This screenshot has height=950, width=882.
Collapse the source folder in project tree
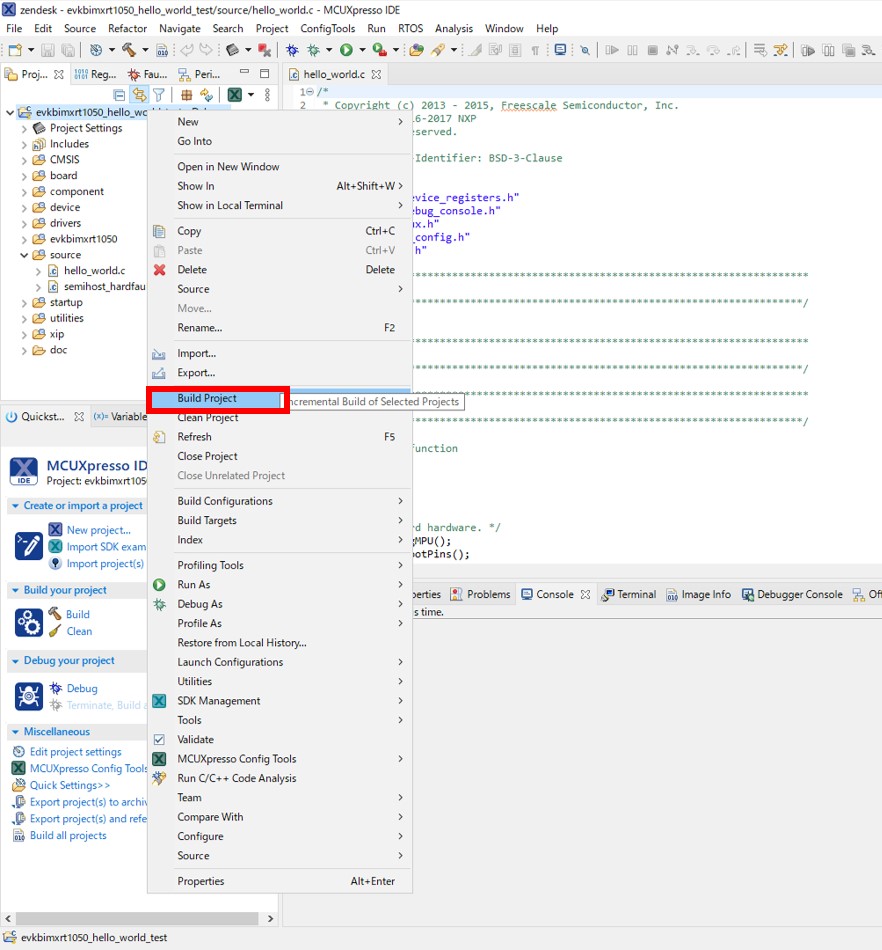pos(25,255)
